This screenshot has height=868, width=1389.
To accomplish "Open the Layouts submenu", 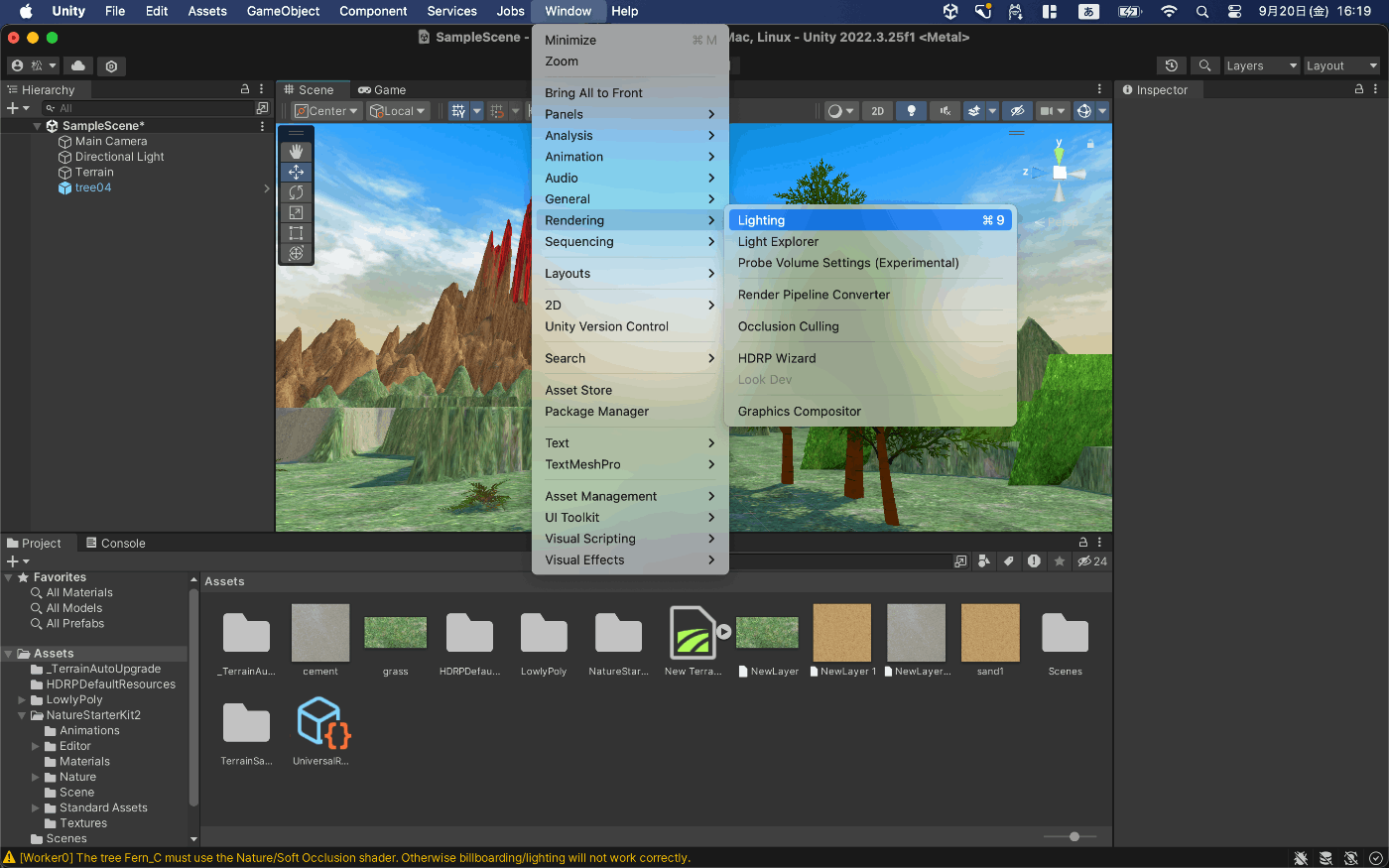I will point(630,274).
